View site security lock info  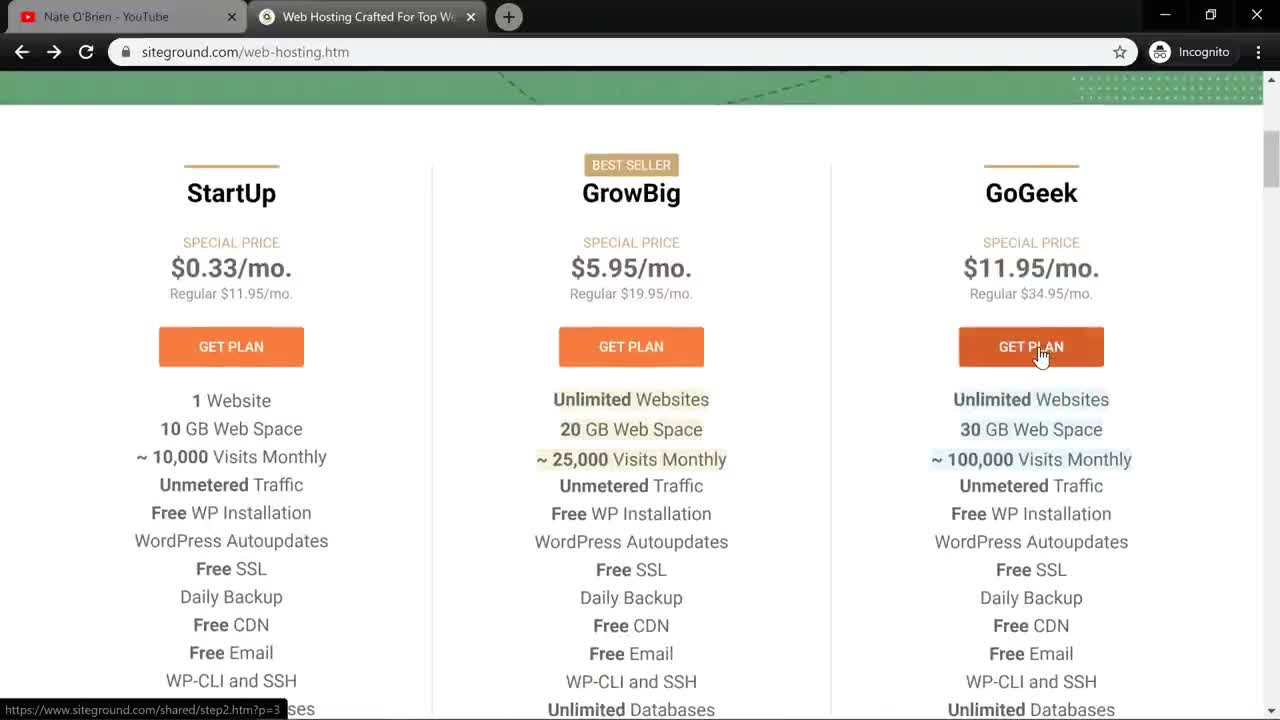point(125,52)
